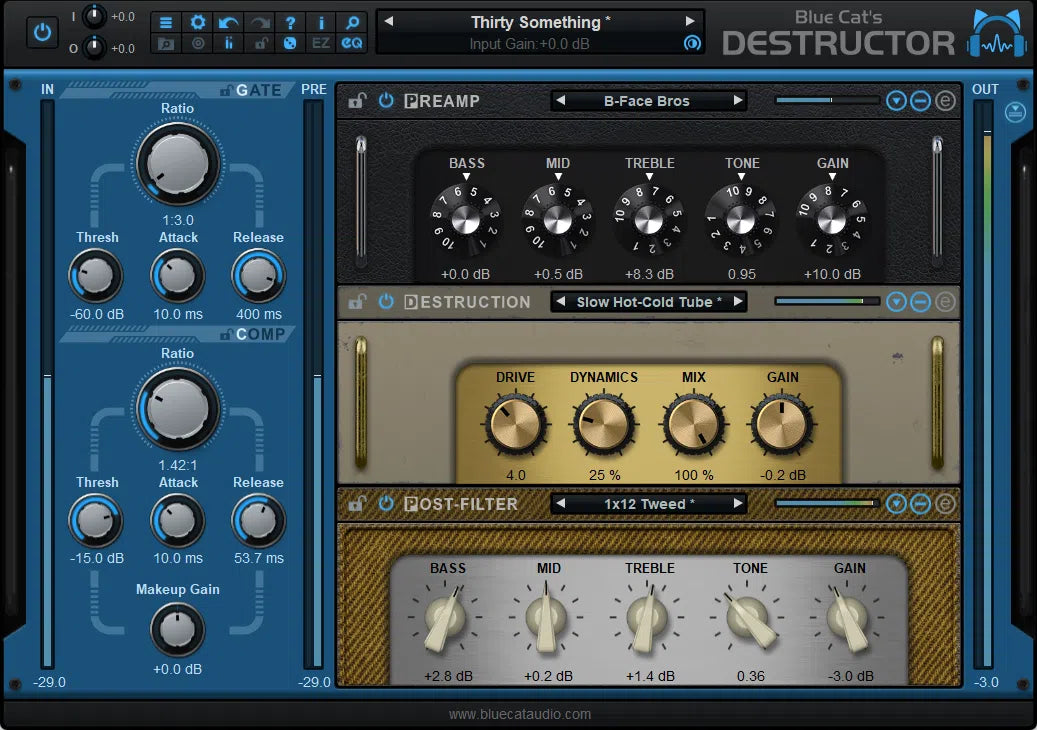
Task: Click the undo arrow icon
Action: tap(229, 23)
